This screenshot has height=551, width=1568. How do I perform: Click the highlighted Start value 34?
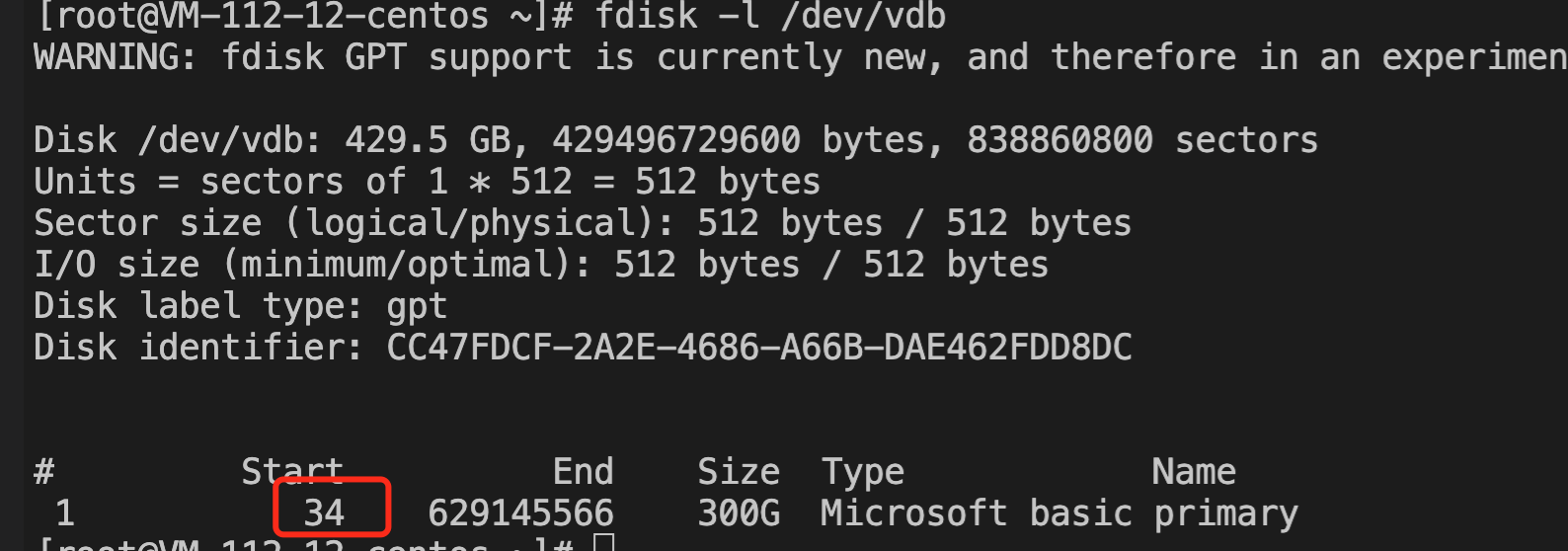pos(324,512)
